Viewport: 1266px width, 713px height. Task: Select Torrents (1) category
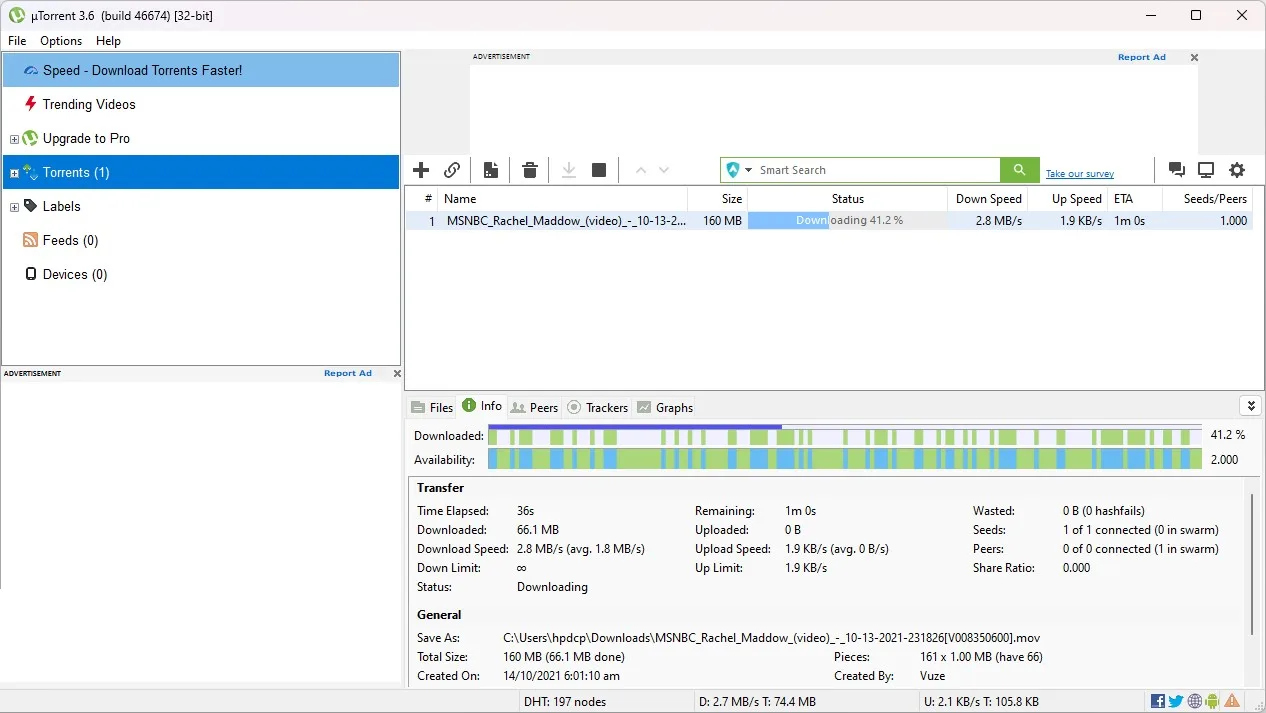[x=200, y=172]
